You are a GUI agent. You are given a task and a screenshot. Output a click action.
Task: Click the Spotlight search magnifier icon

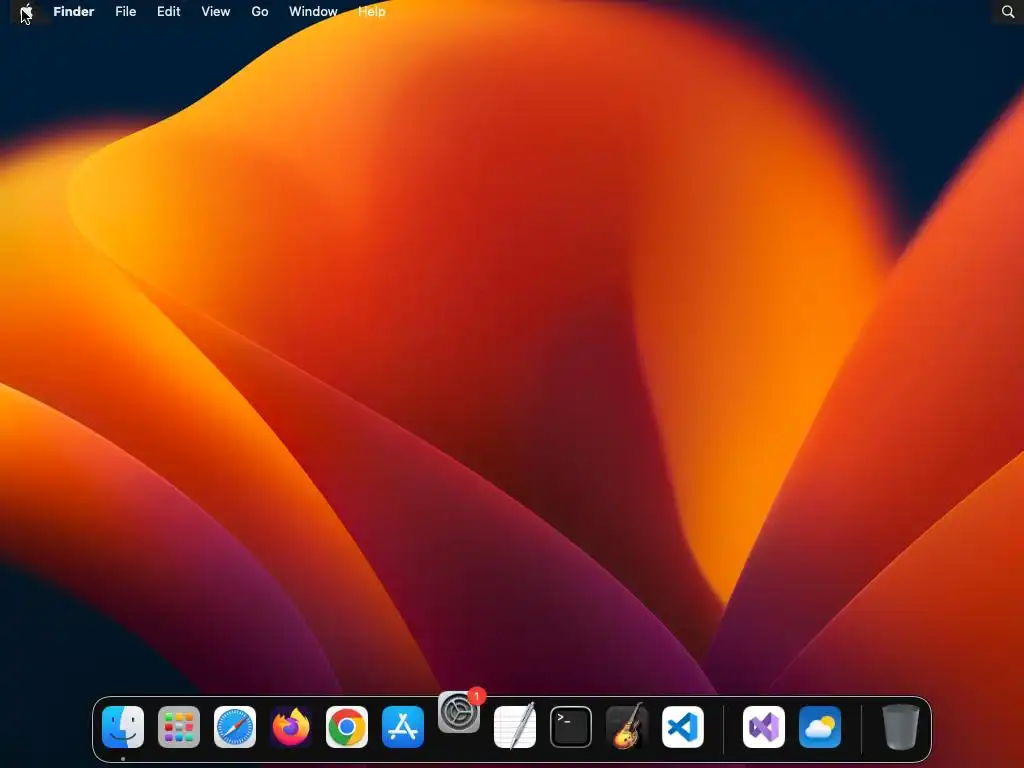[x=1008, y=12]
